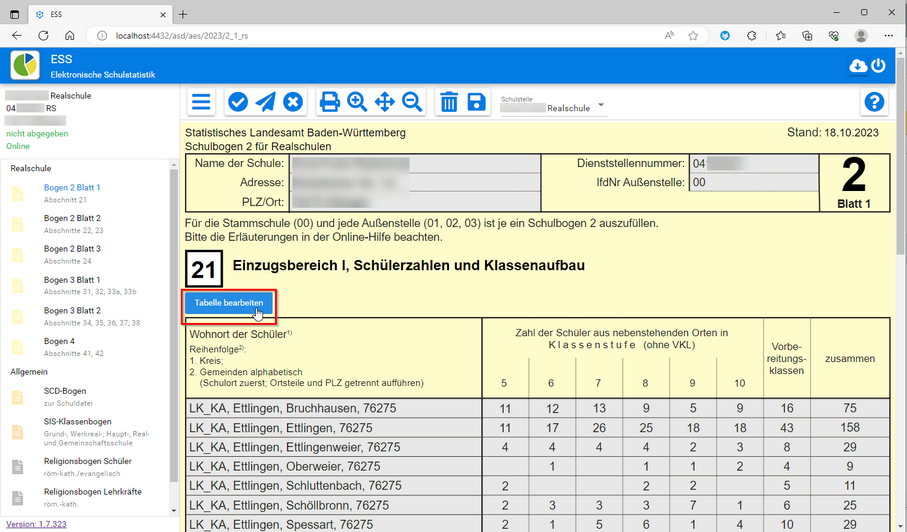The height and width of the screenshot is (532, 907).
Task: Open the SCD-Bogen entry
Action: click(x=66, y=389)
